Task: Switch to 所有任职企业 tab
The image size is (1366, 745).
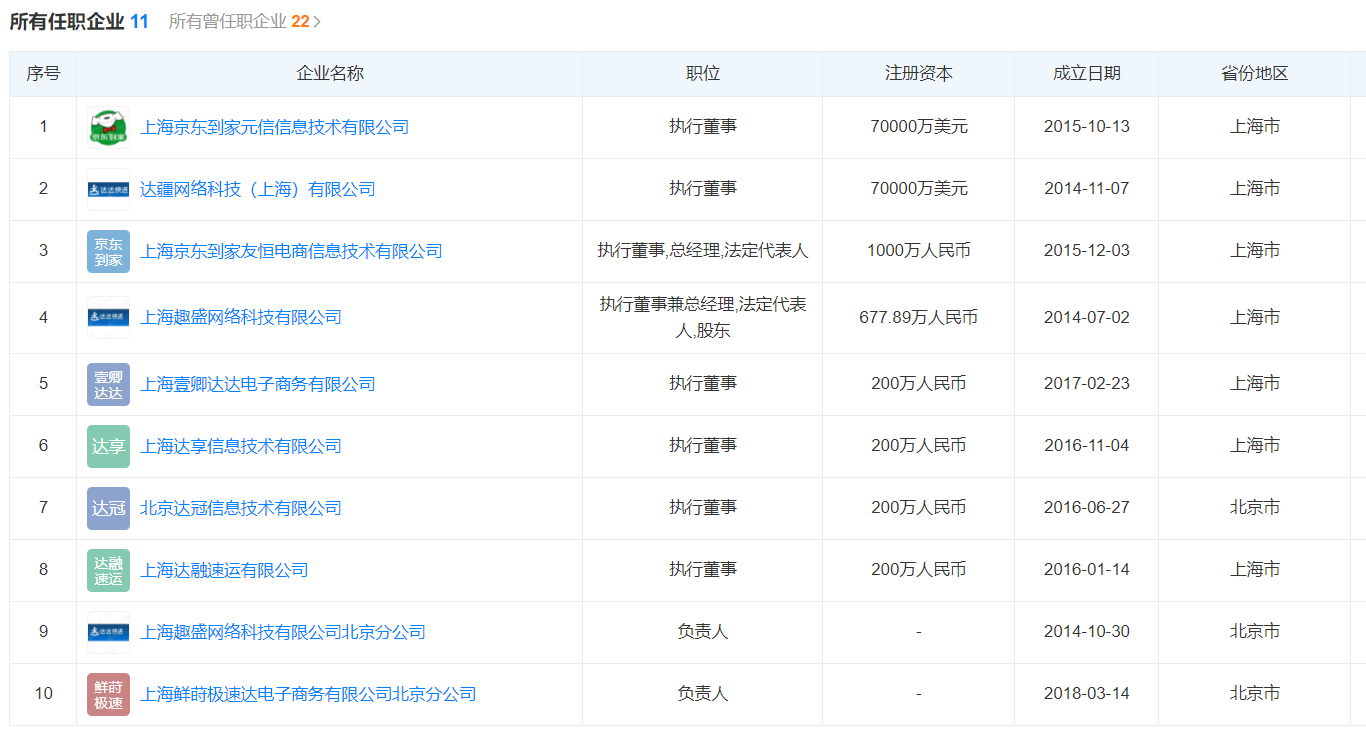Action: click(x=79, y=21)
